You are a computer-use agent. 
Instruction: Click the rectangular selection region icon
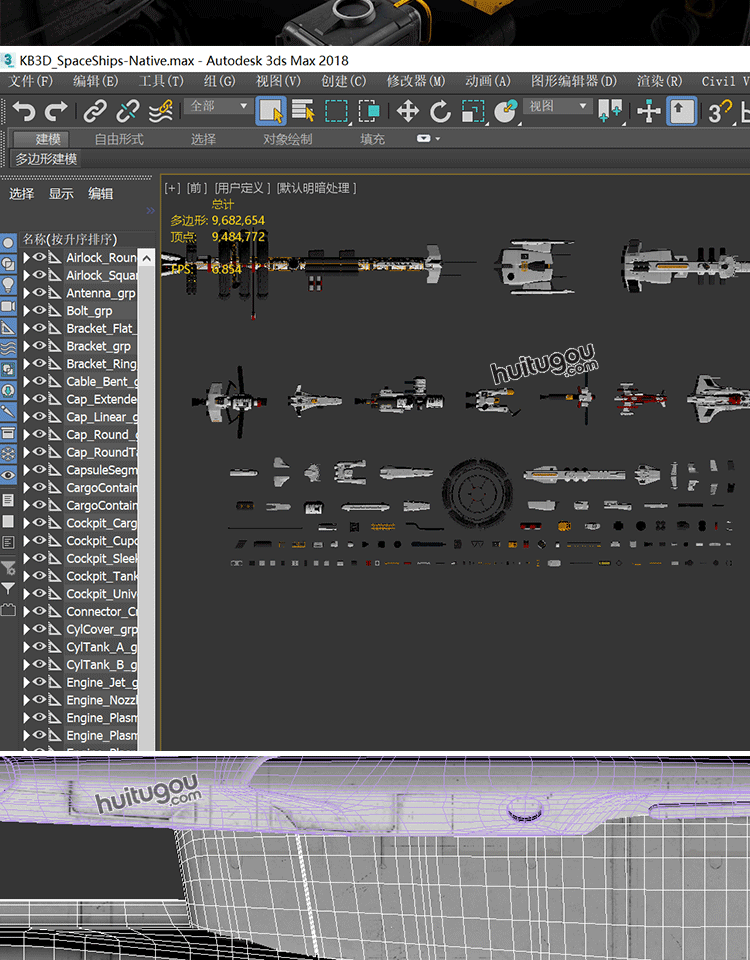click(336, 111)
